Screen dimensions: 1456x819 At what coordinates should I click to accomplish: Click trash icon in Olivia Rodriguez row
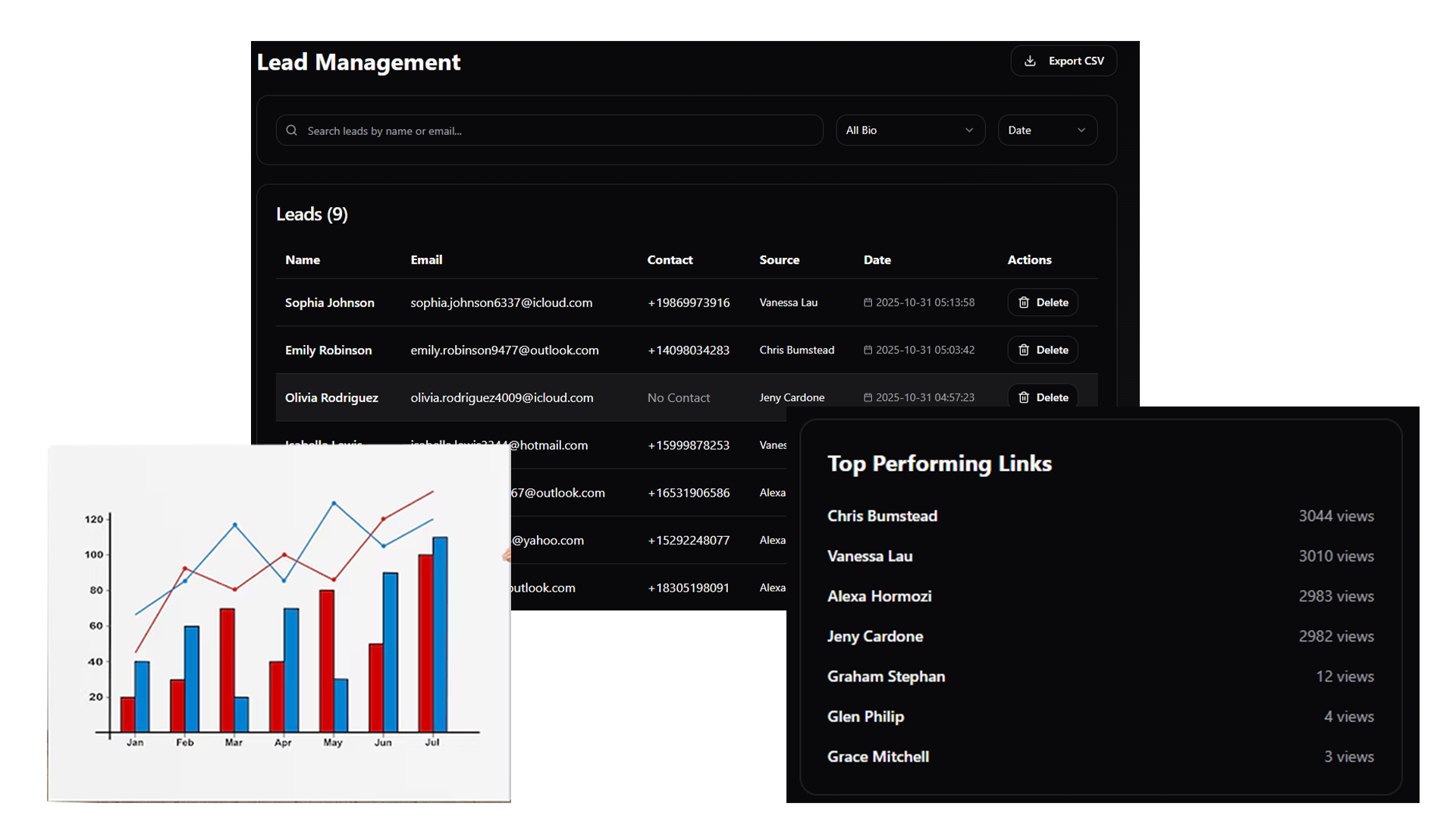[1024, 397]
